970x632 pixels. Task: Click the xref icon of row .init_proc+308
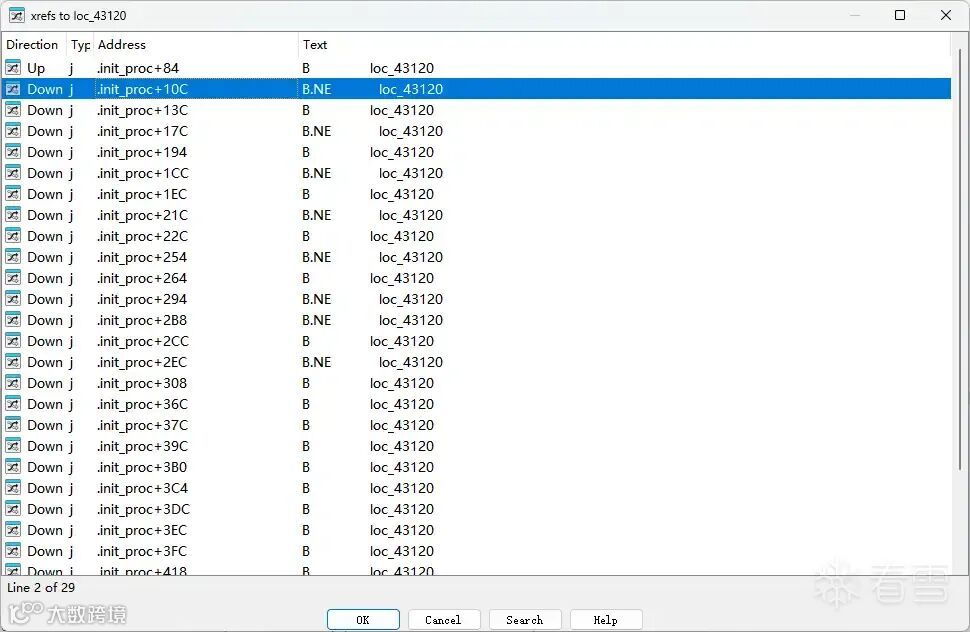coord(13,383)
